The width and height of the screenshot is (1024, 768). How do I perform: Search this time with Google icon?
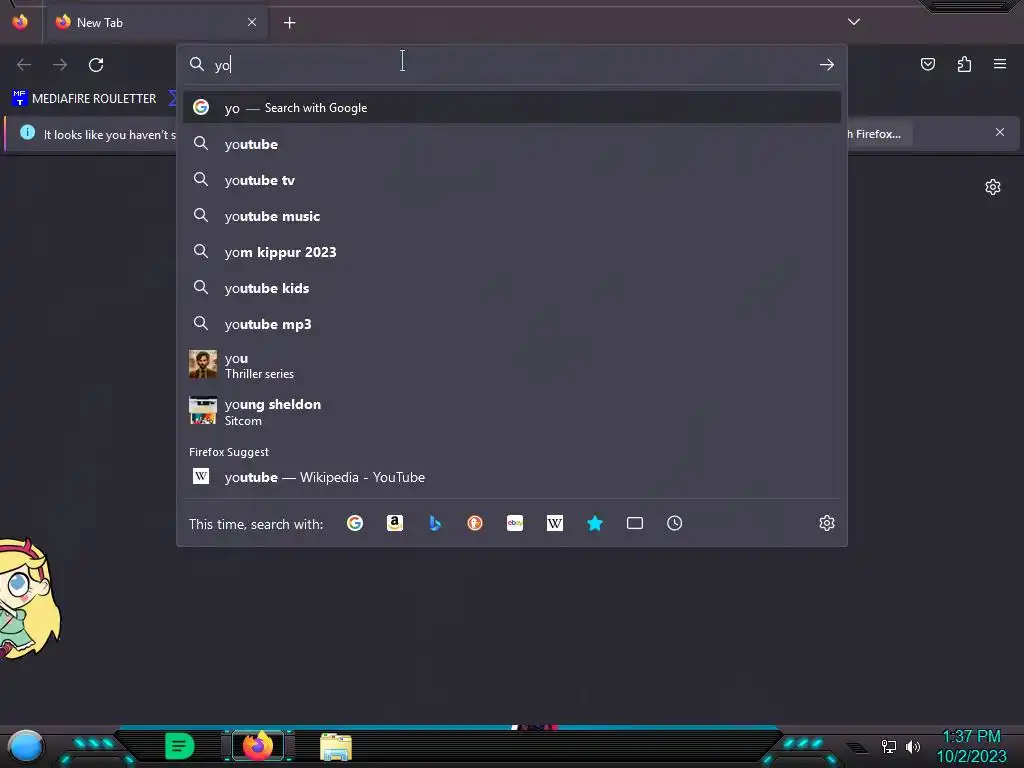[x=355, y=523]
